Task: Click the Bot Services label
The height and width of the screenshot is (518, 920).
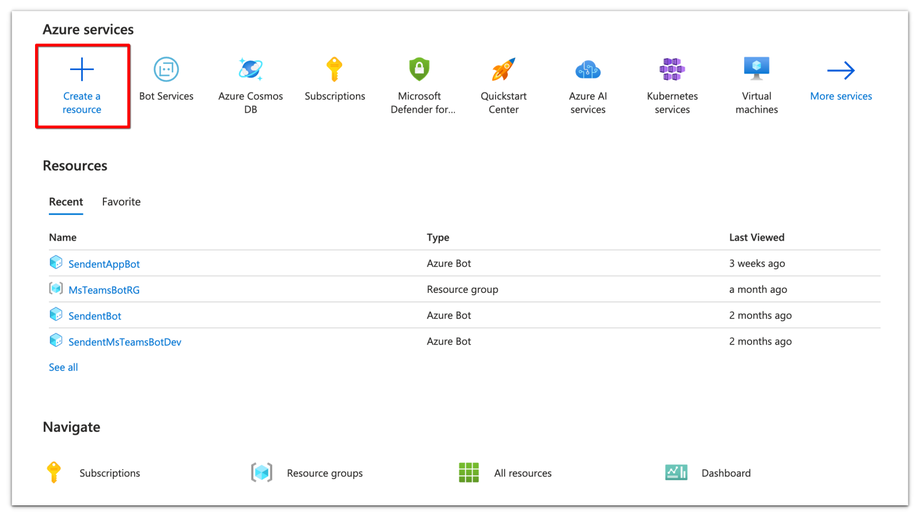Action: (166, 96)
